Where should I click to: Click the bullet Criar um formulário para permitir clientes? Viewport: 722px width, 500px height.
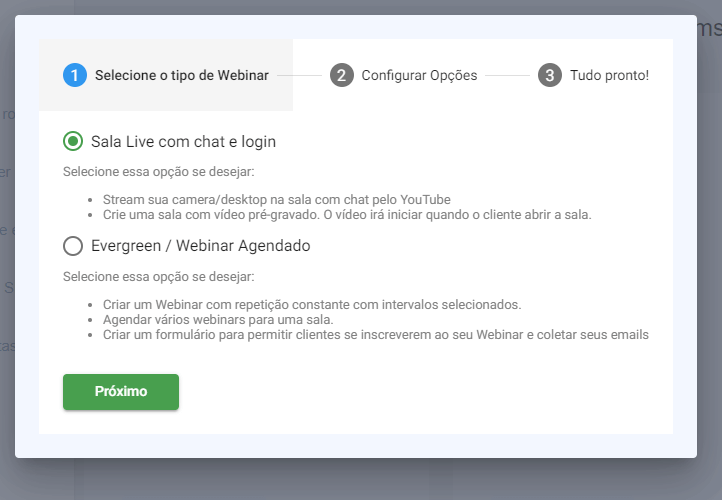[375, 335]
